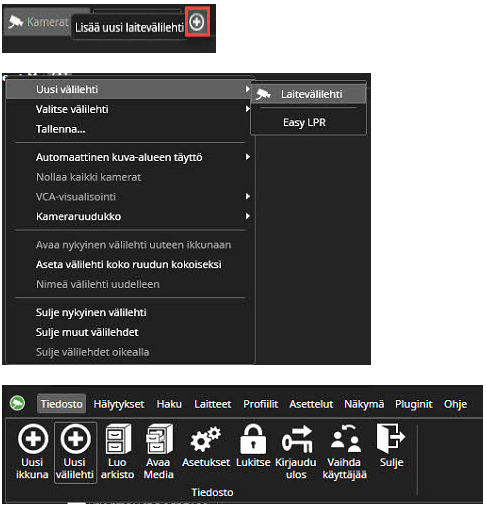Click the Lukitse padlock icon

click(253, 439)
